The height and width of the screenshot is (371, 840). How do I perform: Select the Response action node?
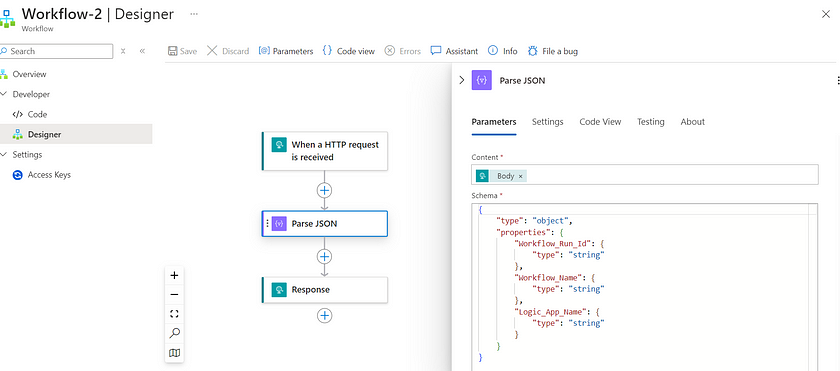[x=325, y=290]
